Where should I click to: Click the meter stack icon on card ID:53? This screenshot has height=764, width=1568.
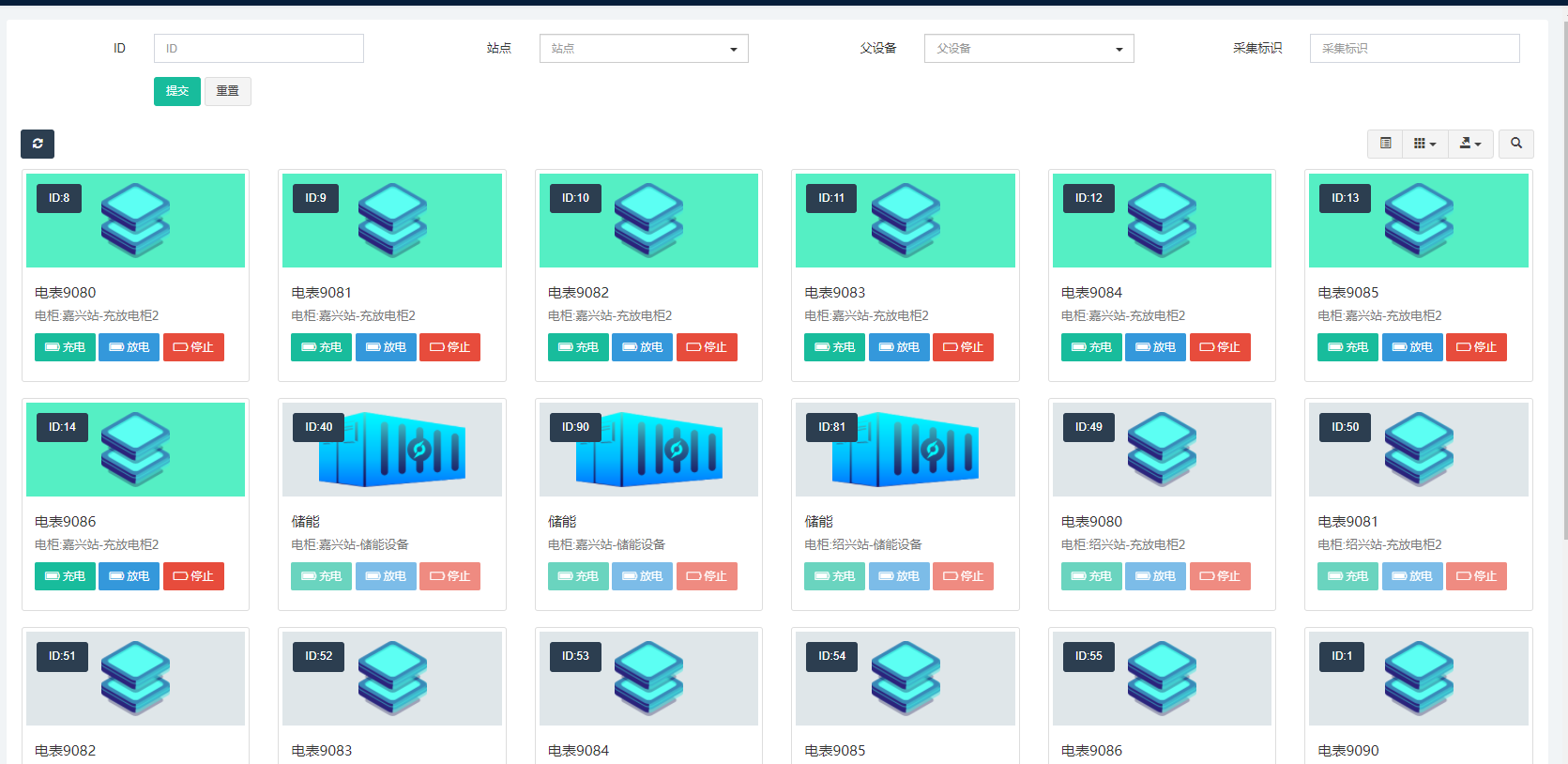click(648, 679)
